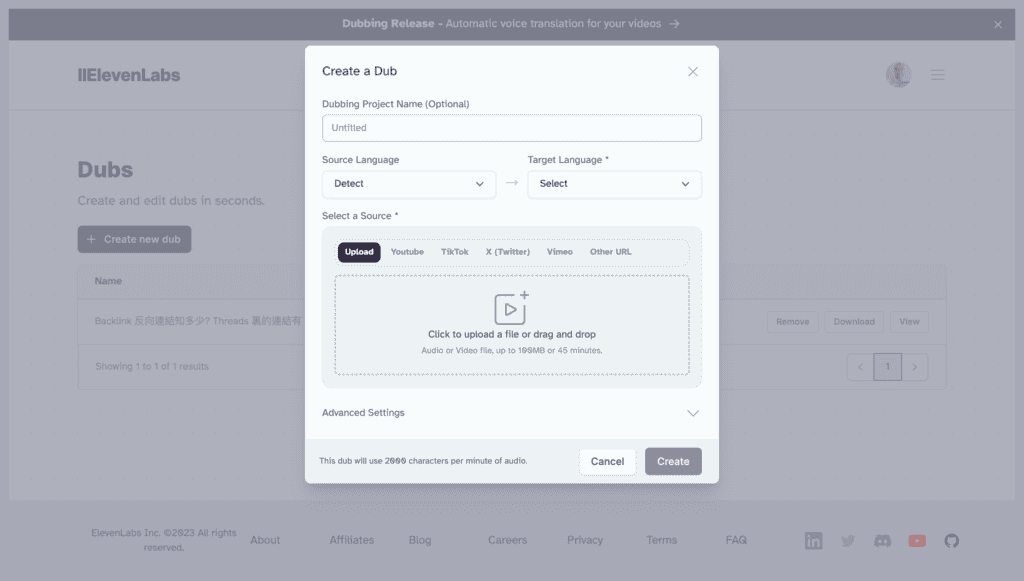Click the Backlink dub name text
1024x581 pixels.
pyautogui.click(x=198, y=321)
